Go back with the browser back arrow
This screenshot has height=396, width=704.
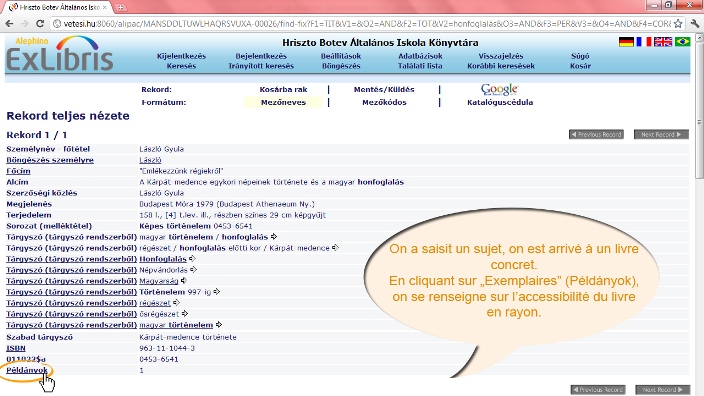click(9, 23)
